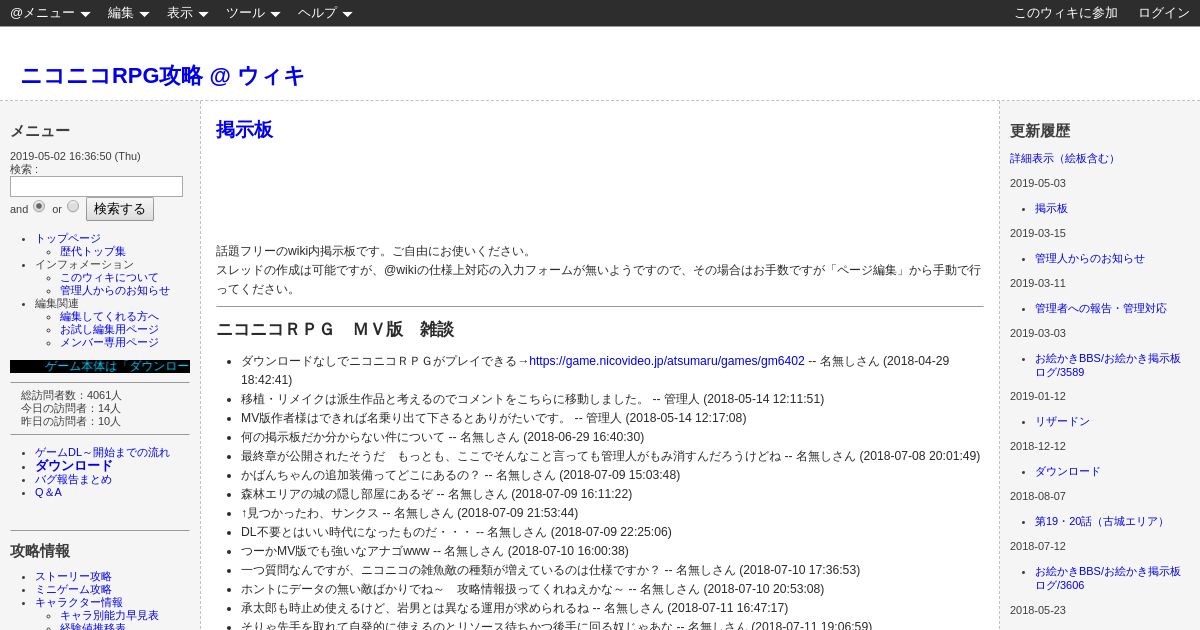The image size is (1200, 630).
Task: Open the @メニュー dropdown menu
Action: (x=50, y=13)
